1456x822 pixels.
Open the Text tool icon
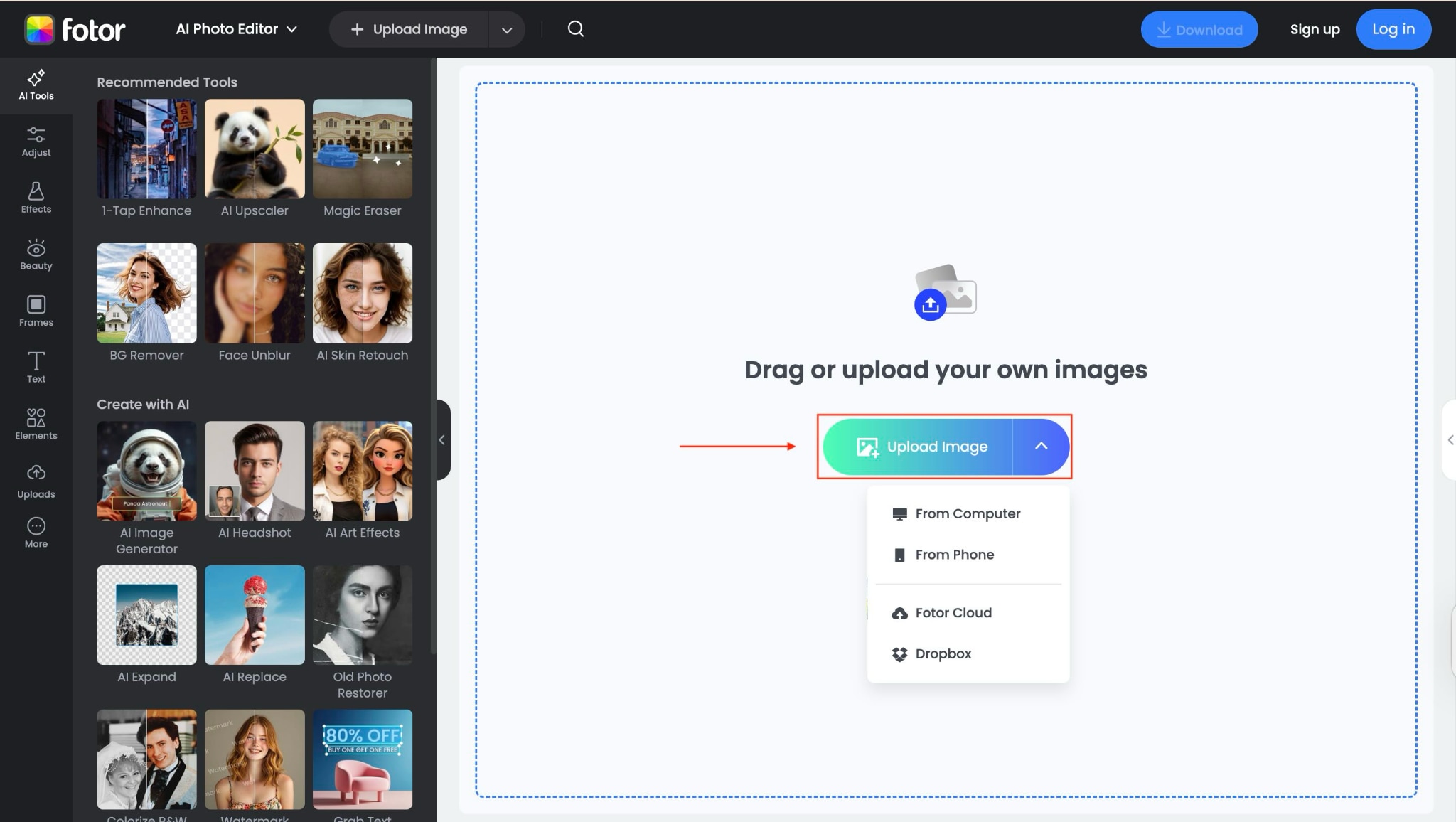point(36,367)
